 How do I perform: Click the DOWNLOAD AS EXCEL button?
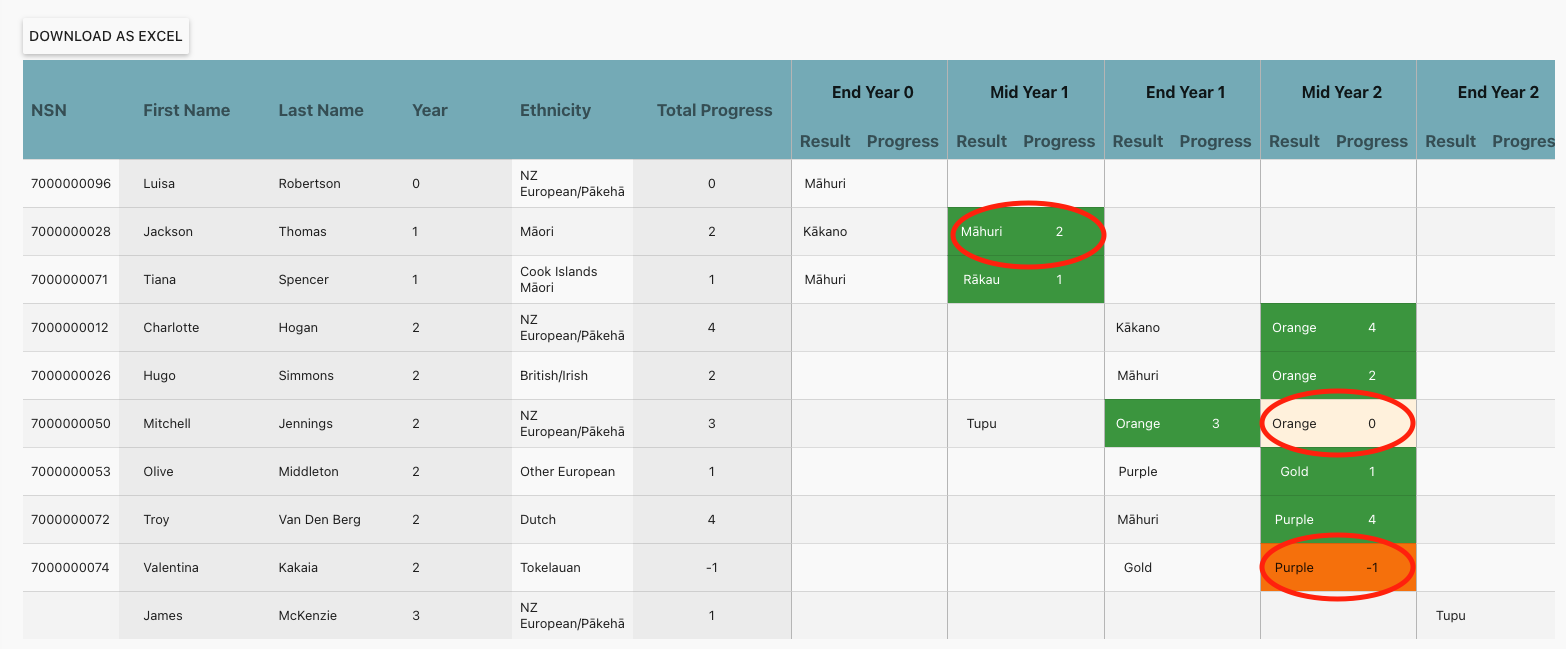[x=105, y=36]
